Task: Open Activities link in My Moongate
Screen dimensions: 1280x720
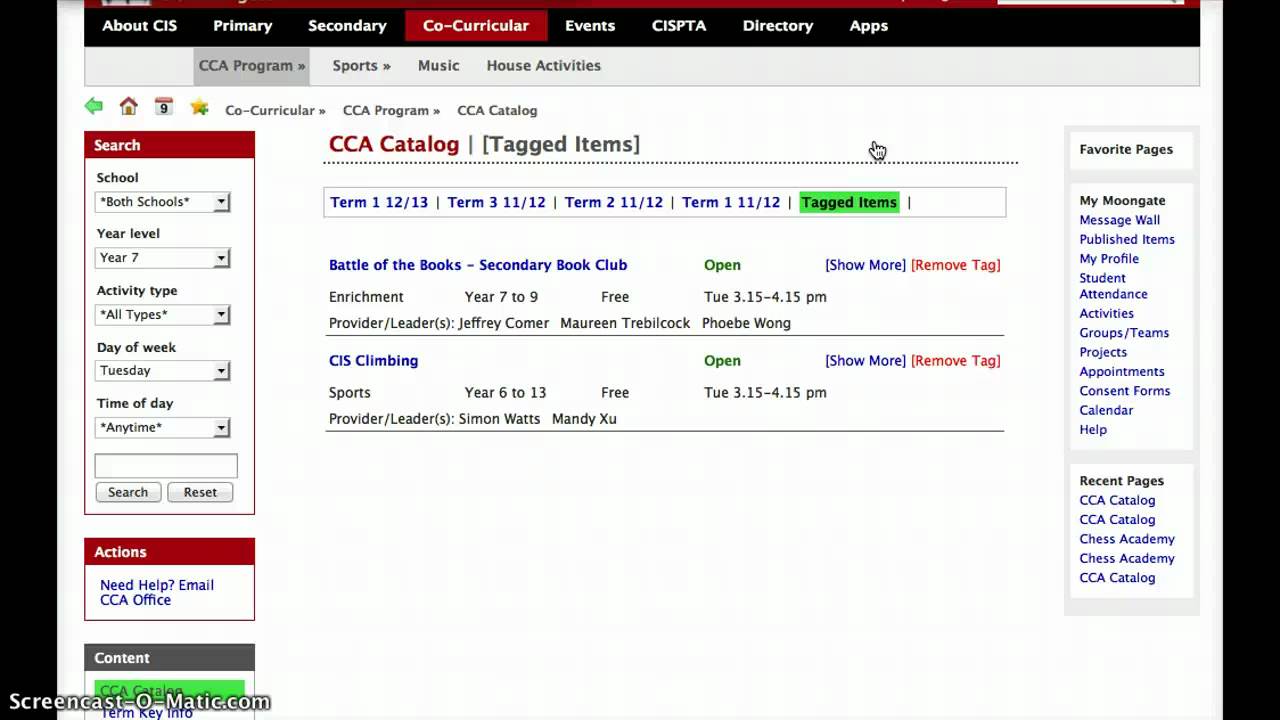Action: pos(1106,314)
